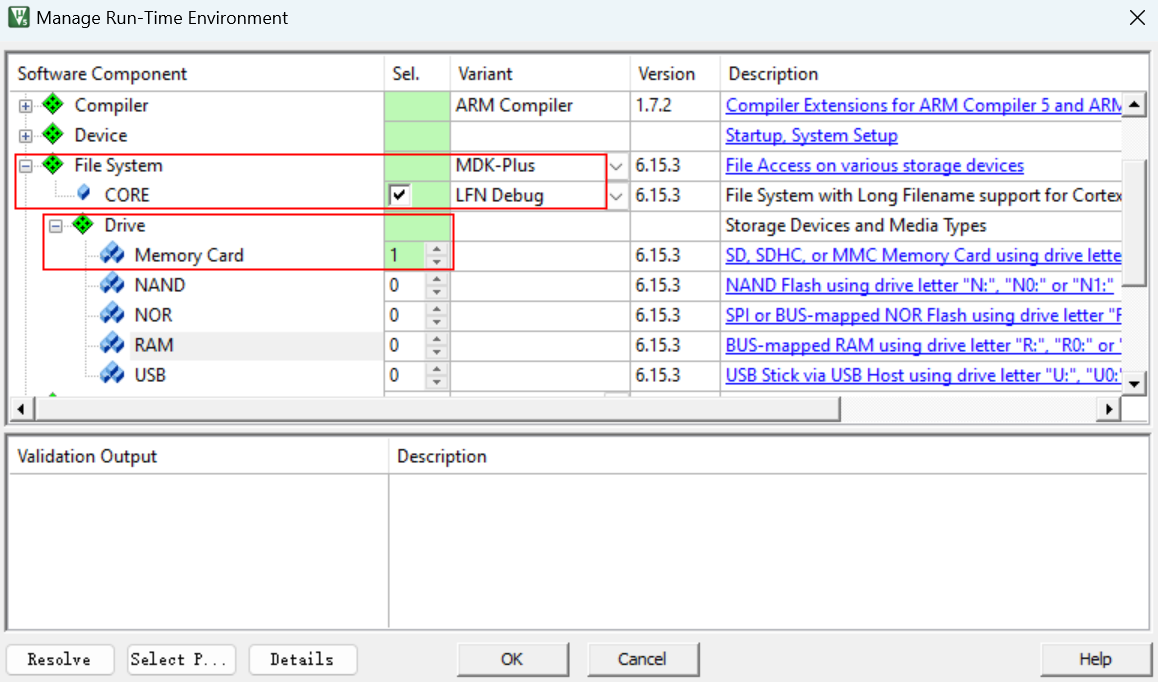Click the NAND drive icon
The width and height of the screenshot is (1158, 682).
click(x=113, y=285)
